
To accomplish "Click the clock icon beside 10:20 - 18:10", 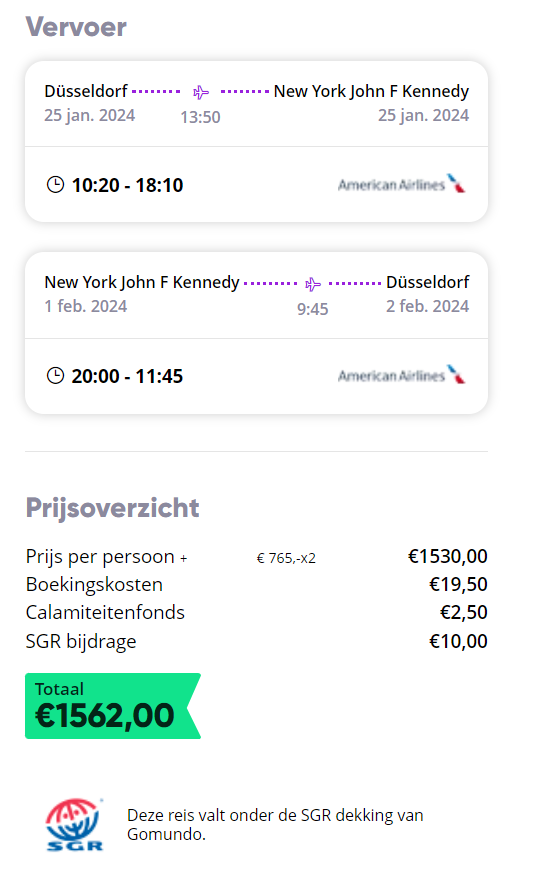I will point(55,185).
